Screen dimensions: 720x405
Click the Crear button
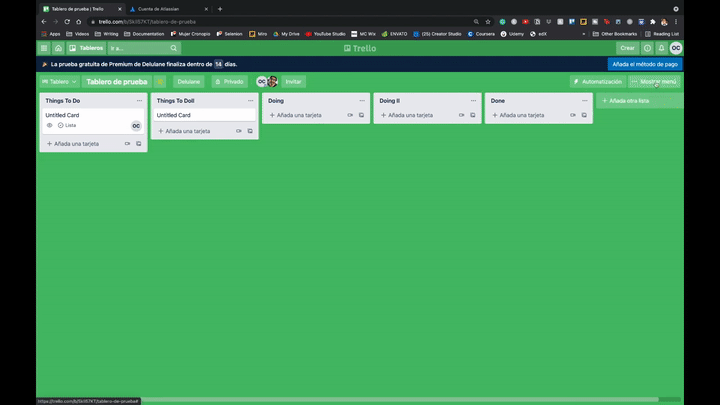click(x=627, y=48)
